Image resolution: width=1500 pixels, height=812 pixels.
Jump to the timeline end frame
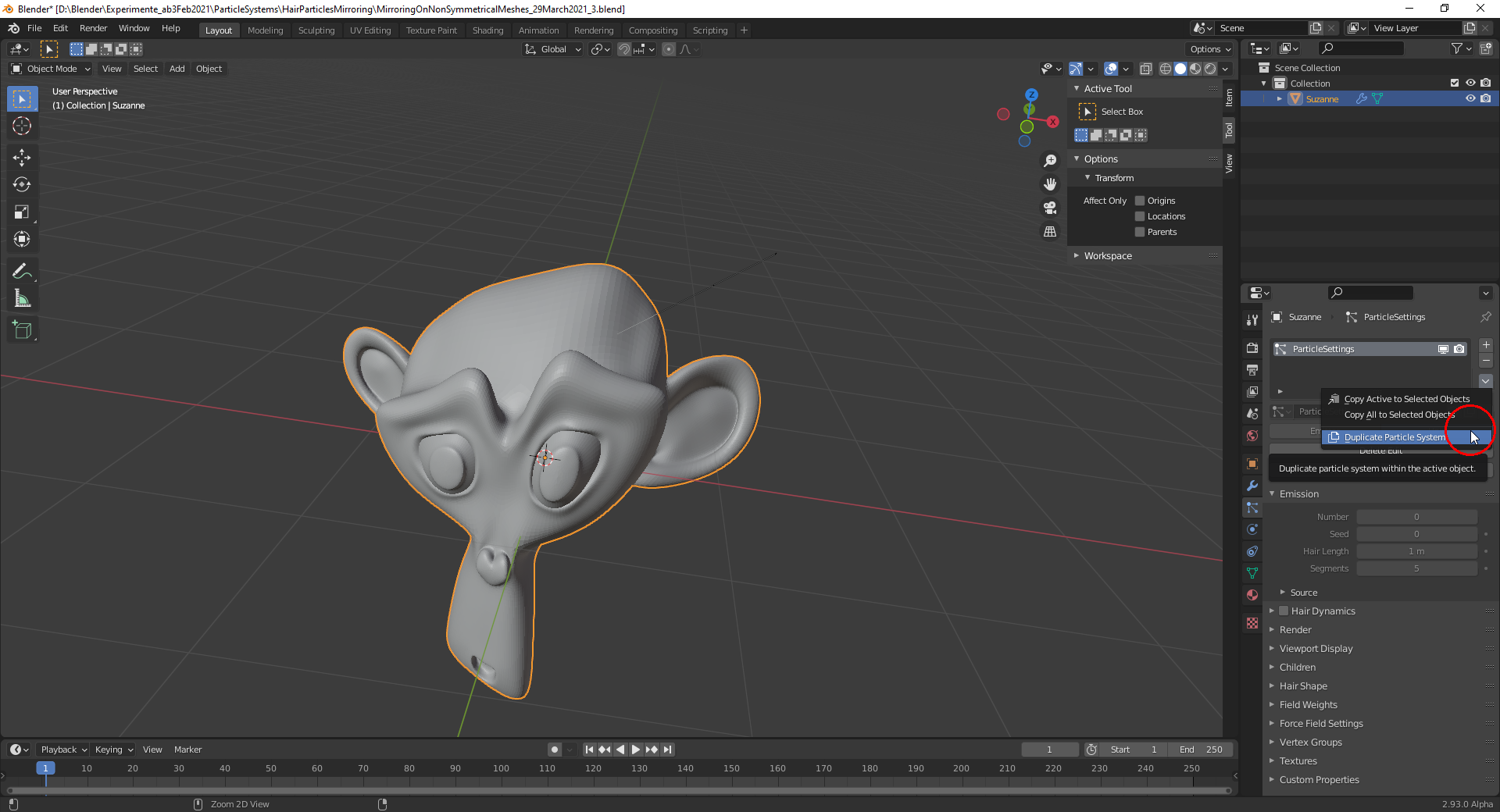point(667,750)
